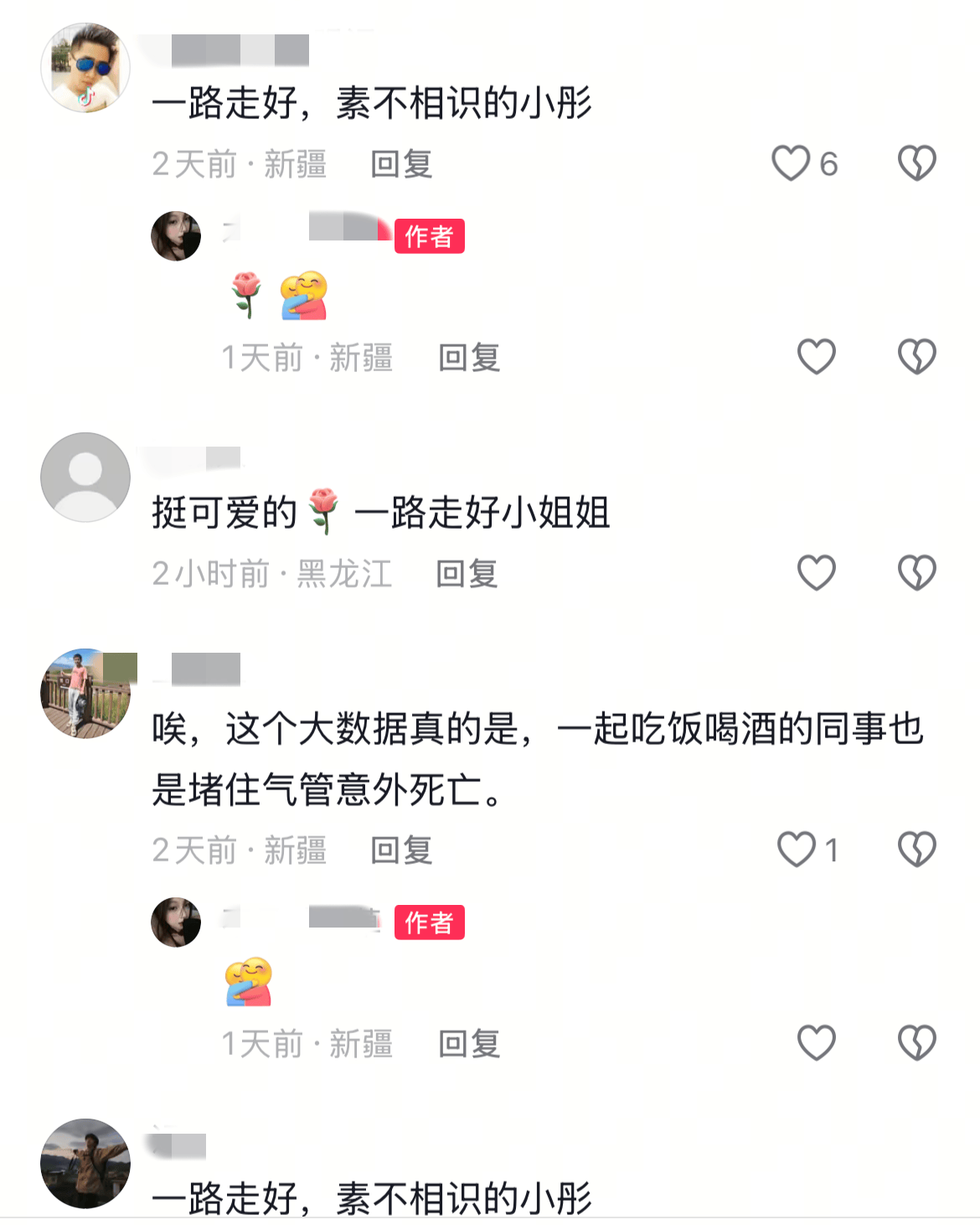Reply to the 大数据 comment from 新疆
This screenshot has width=980, height=1225.
coord(401,850)
